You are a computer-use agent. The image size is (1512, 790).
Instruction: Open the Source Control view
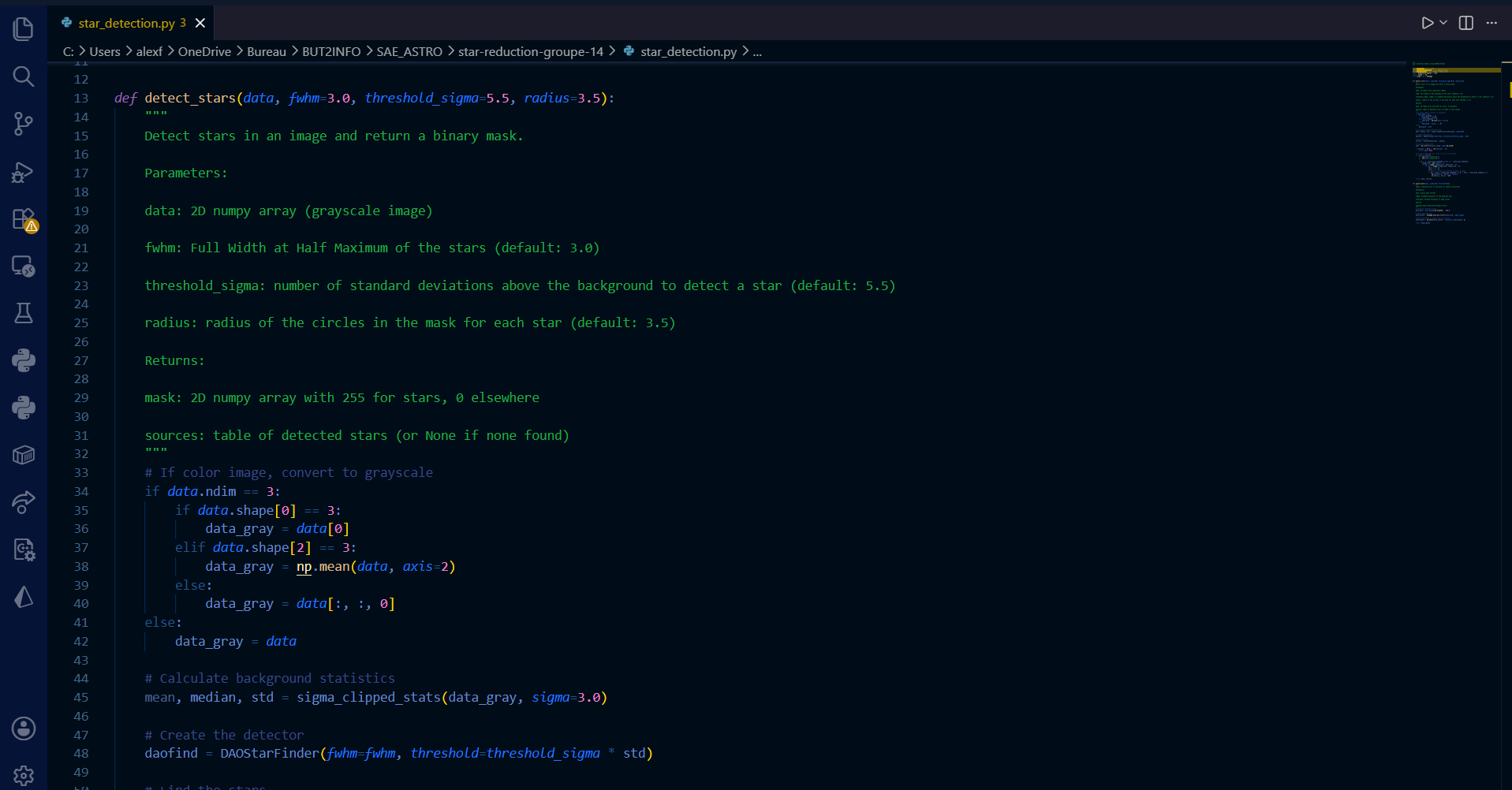(x=24, y=124)
